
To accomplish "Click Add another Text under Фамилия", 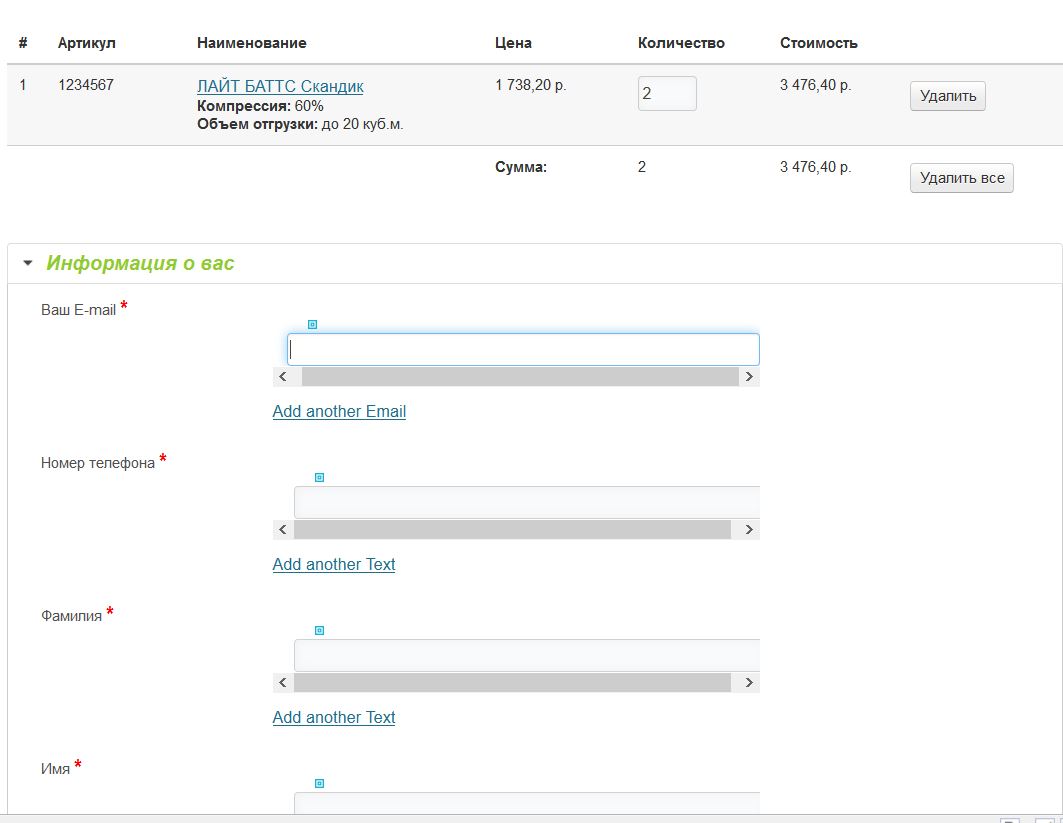I will coord(334,718).
